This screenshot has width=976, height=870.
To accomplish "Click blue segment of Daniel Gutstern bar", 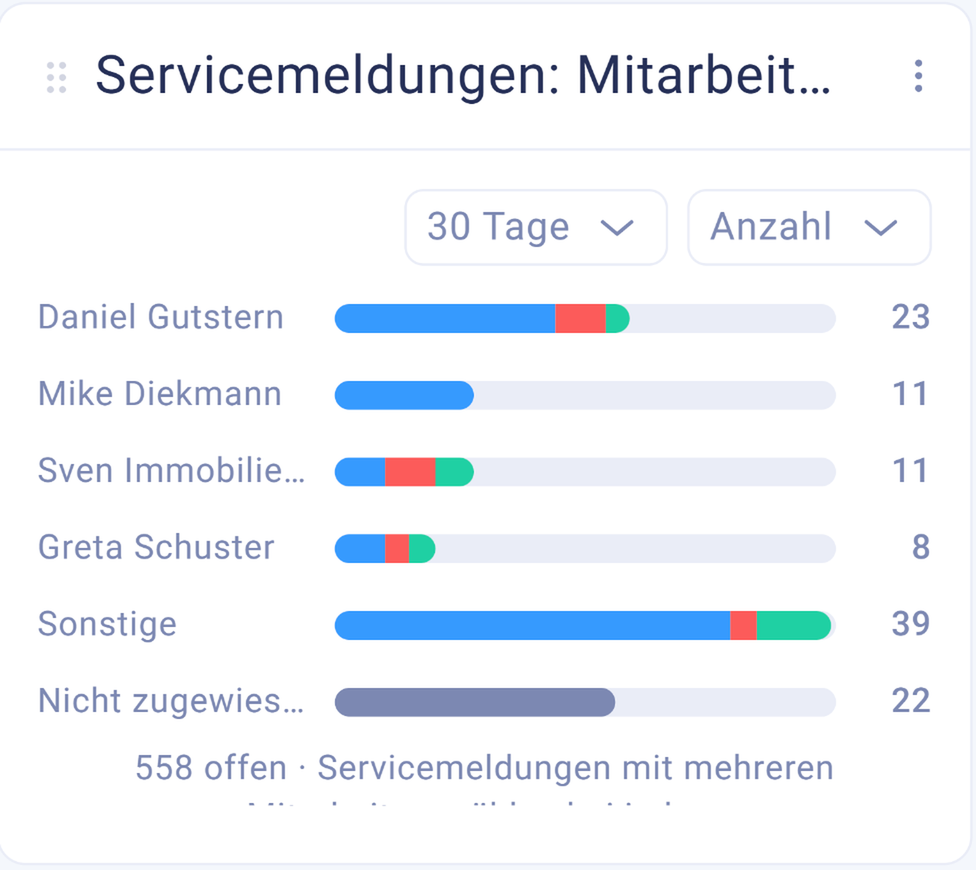I will [x=445, y=319].
